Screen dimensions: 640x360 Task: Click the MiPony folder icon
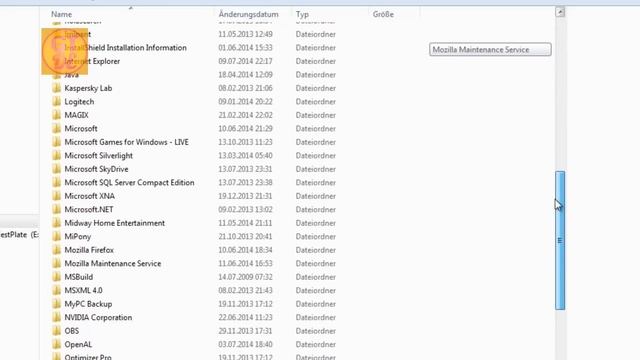(x=57, y=236)
